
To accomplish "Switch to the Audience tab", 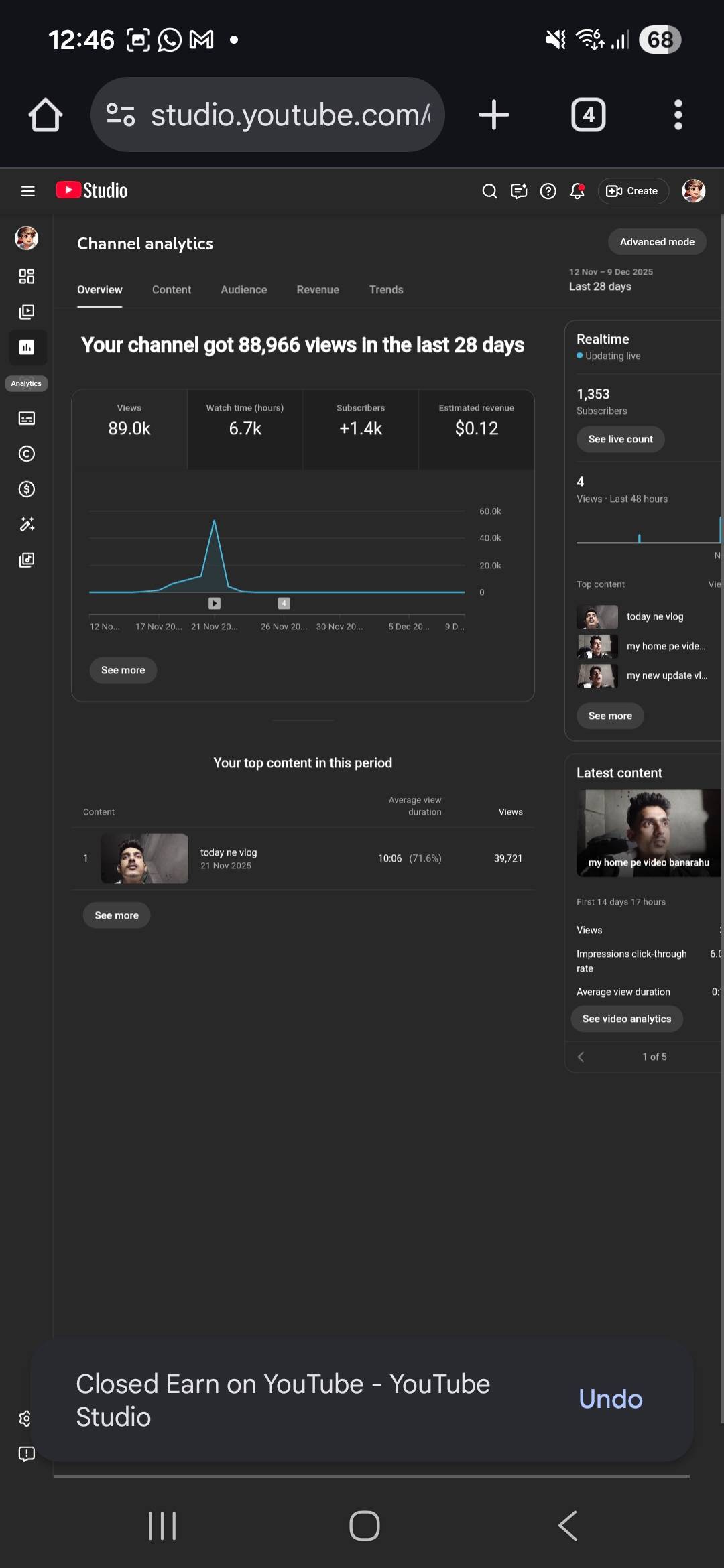I will point(243,289).
